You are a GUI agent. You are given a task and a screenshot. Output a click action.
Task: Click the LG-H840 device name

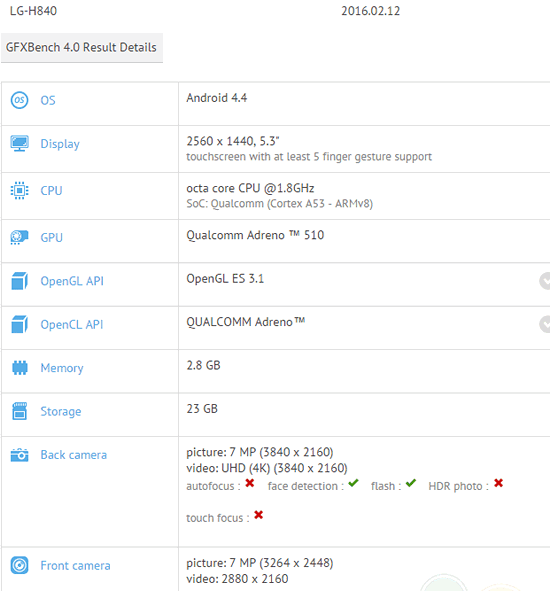pyautogui.click(x=33, y=11)
